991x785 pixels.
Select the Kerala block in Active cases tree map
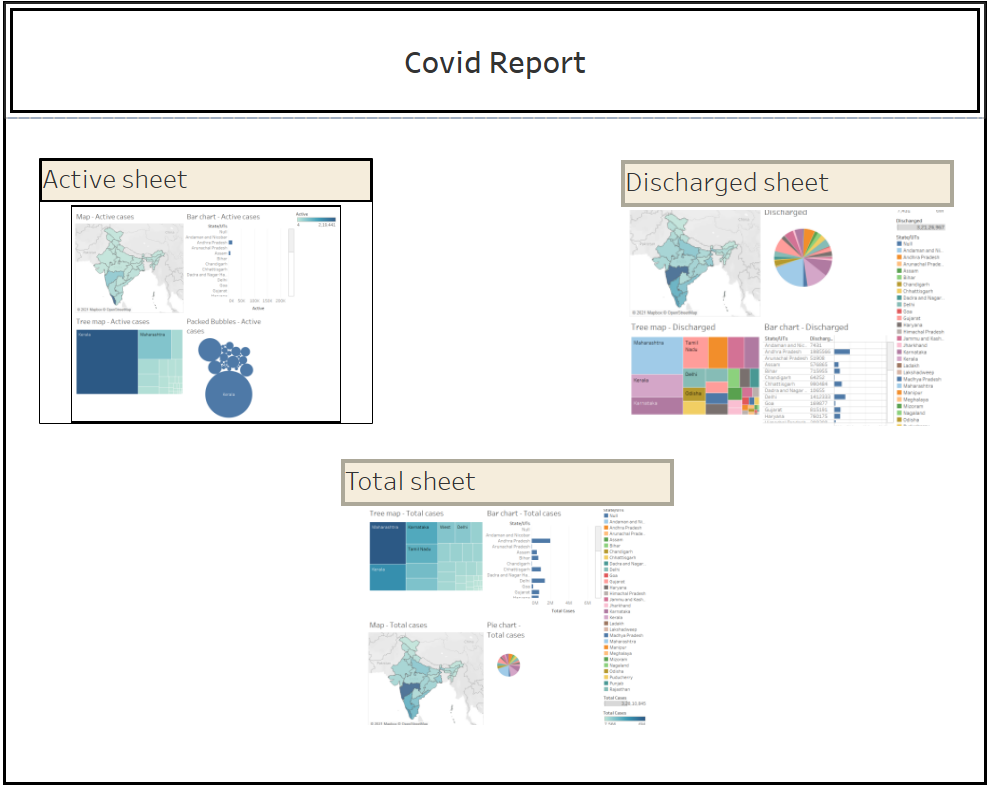pos(108,363)
